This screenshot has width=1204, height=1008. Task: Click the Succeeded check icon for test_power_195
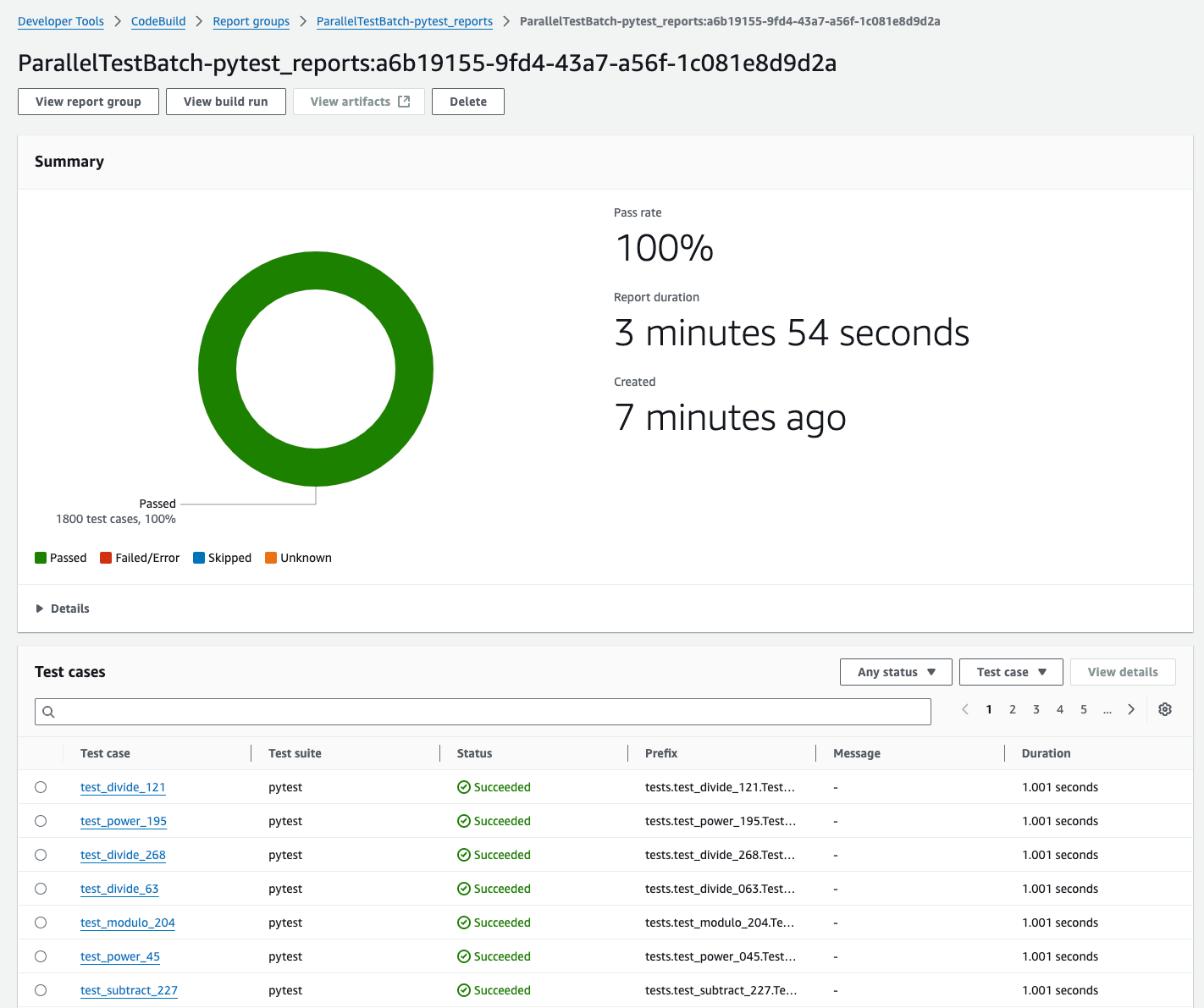pyautogui.click(x=464, y=821)
